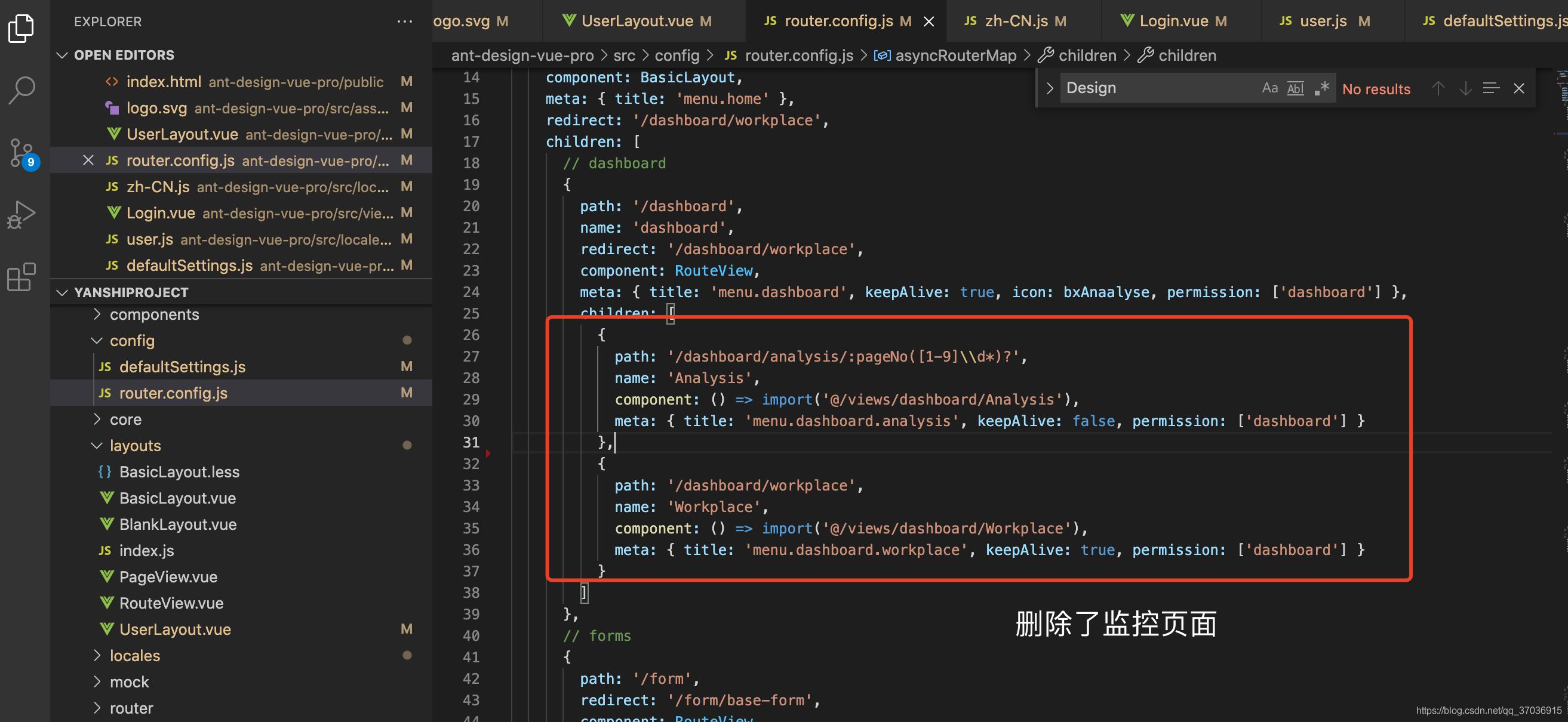The height and width of the screenshot is (722, 1568).
Task: Toggle Match Whole Word option
Action: [1295, 88]
